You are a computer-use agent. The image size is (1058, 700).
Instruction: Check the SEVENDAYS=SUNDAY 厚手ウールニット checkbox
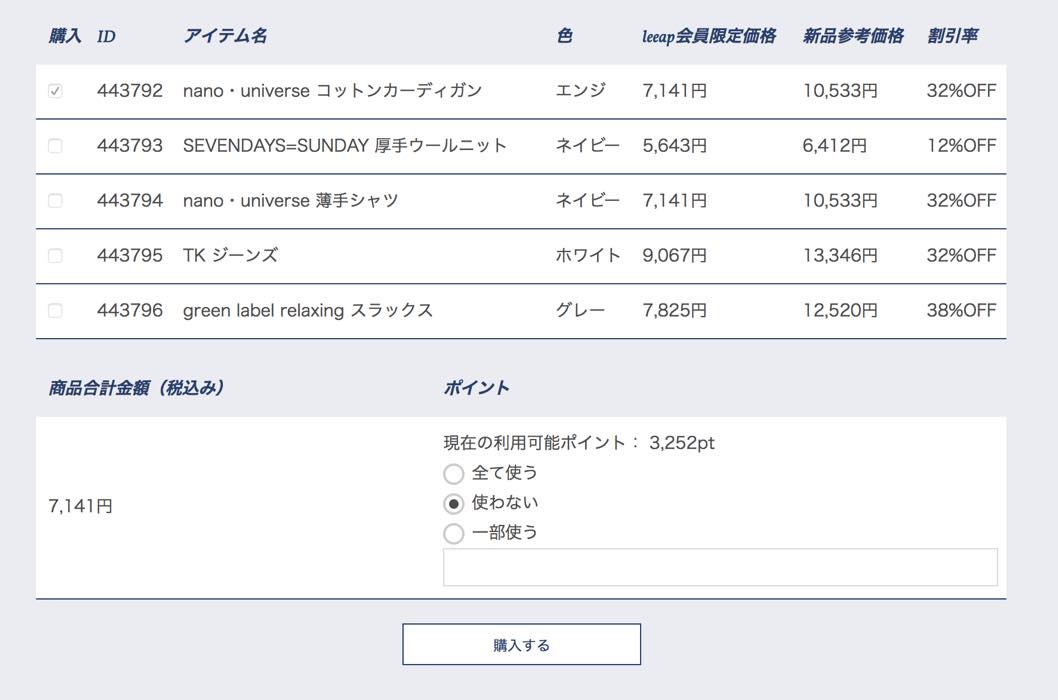coord(55,146)
